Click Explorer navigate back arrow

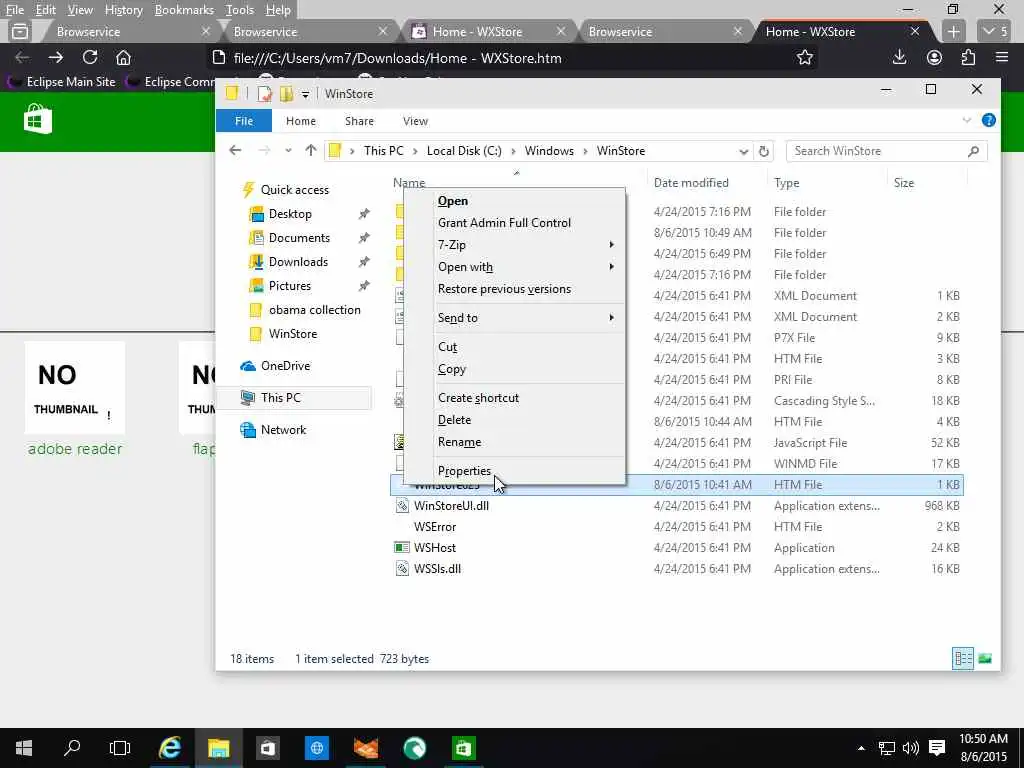point(235,151)
